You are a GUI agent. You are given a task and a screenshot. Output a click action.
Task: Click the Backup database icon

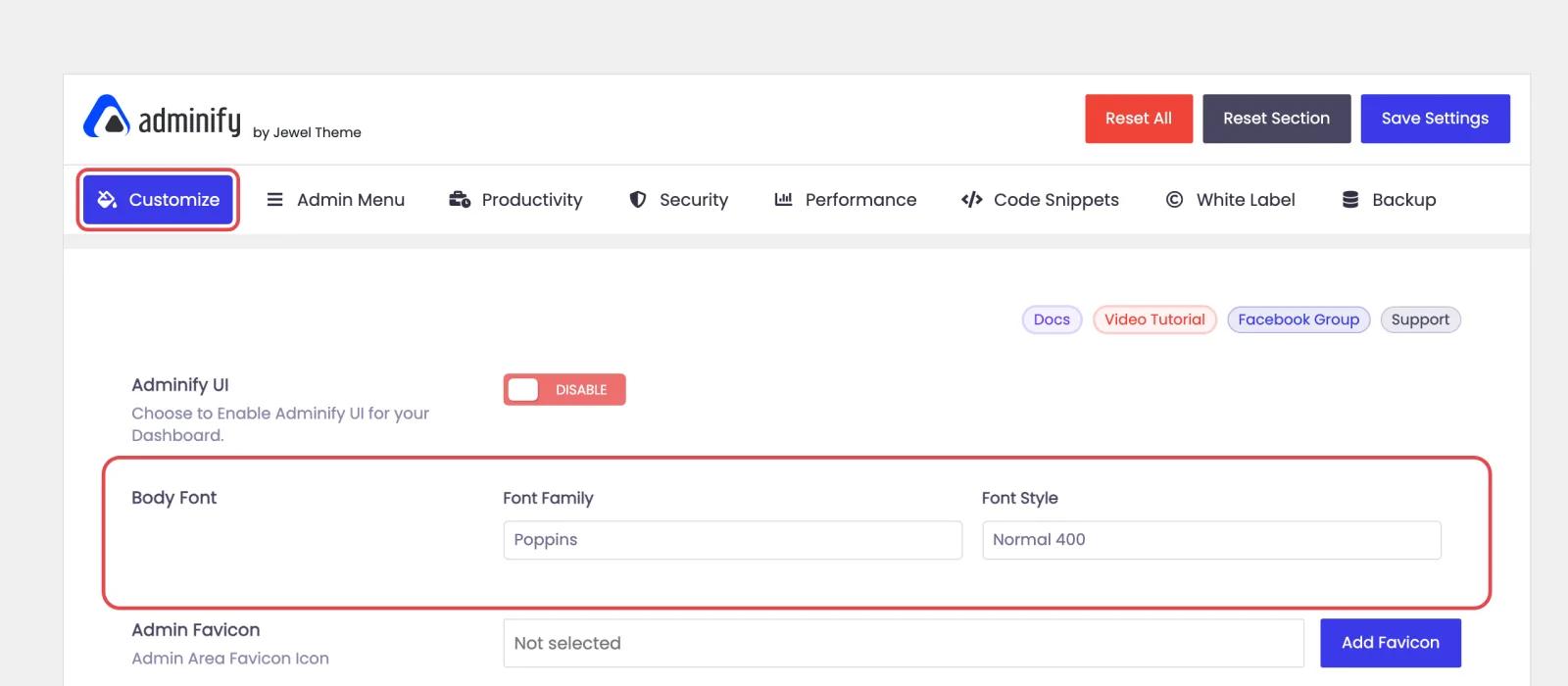tap(1350, 200)
